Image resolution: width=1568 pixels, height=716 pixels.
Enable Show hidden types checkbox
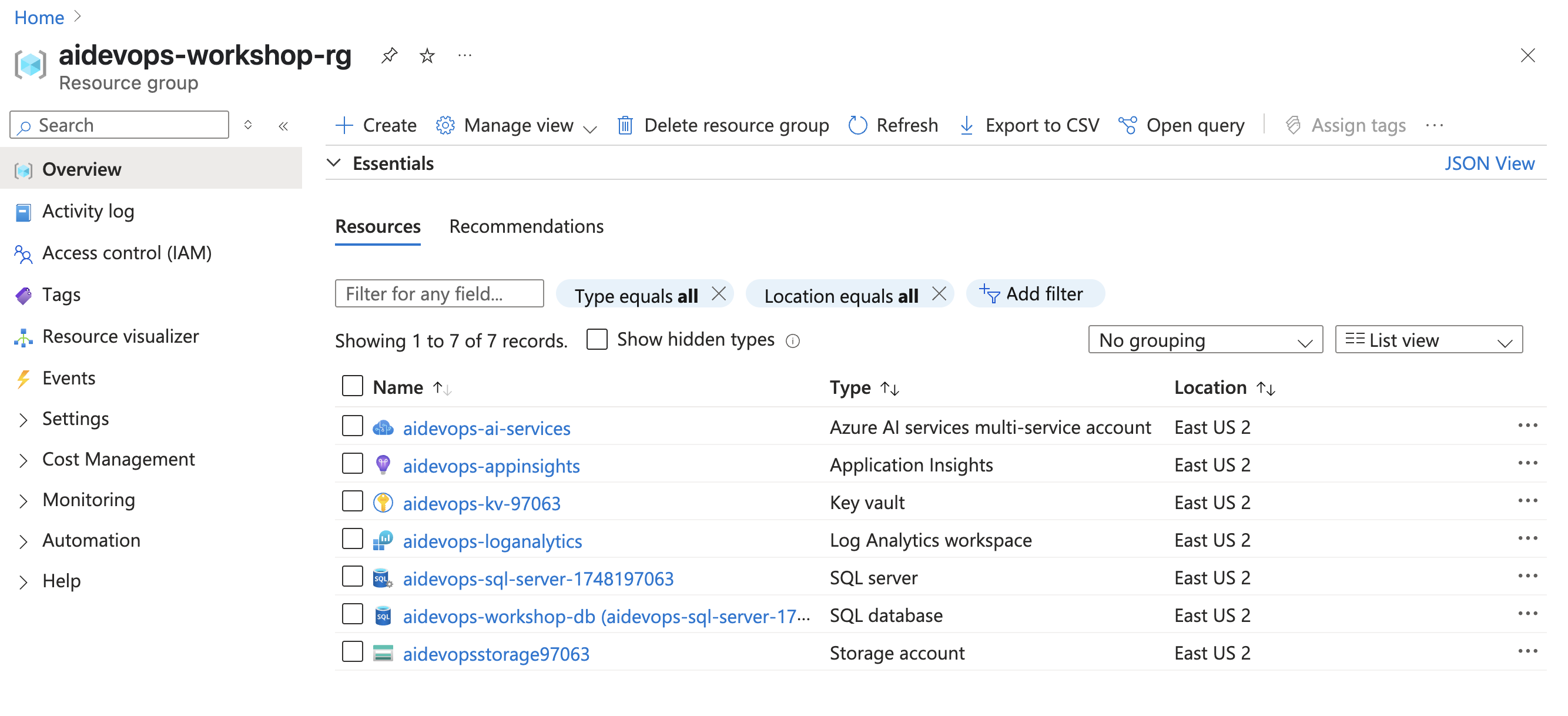[597, 339]
